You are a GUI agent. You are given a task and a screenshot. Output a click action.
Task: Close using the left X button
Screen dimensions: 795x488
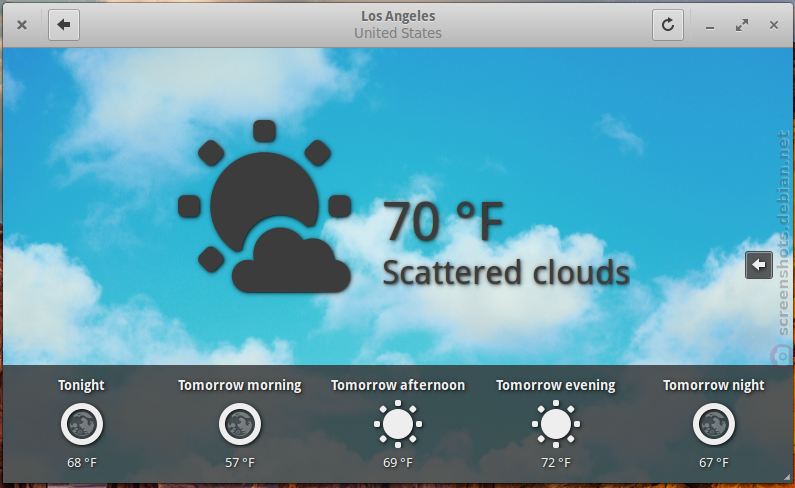coord(22,25)
